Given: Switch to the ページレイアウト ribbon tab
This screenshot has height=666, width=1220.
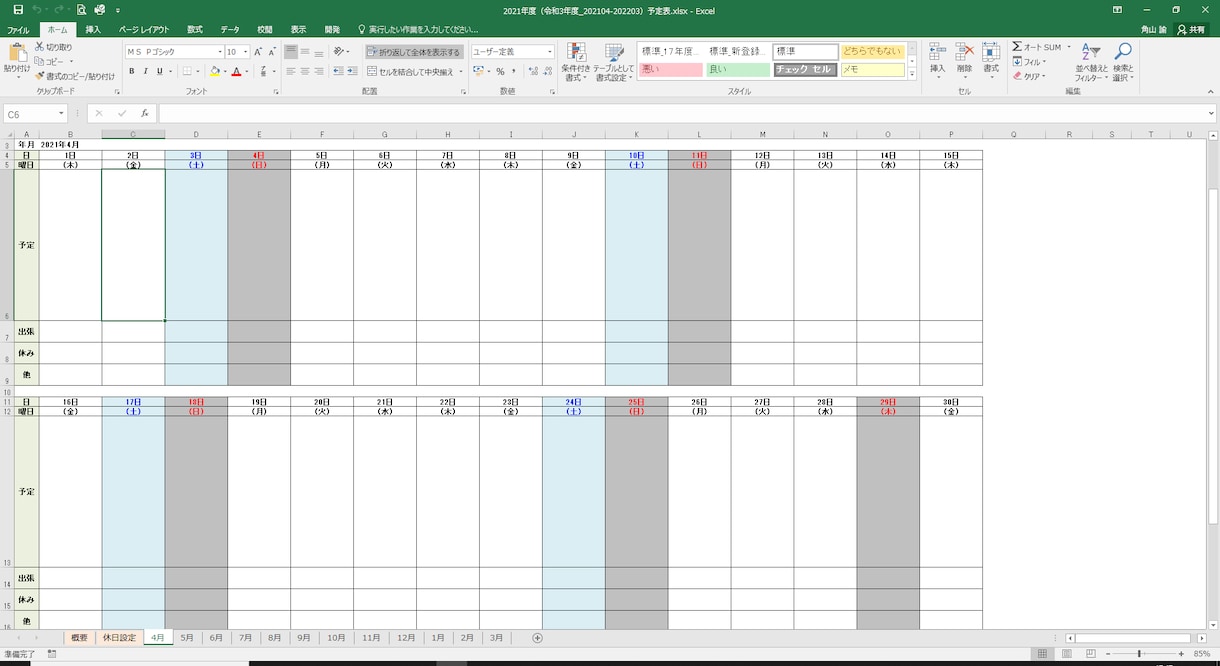Looking at the screenshot, I should tap(144, 30).
